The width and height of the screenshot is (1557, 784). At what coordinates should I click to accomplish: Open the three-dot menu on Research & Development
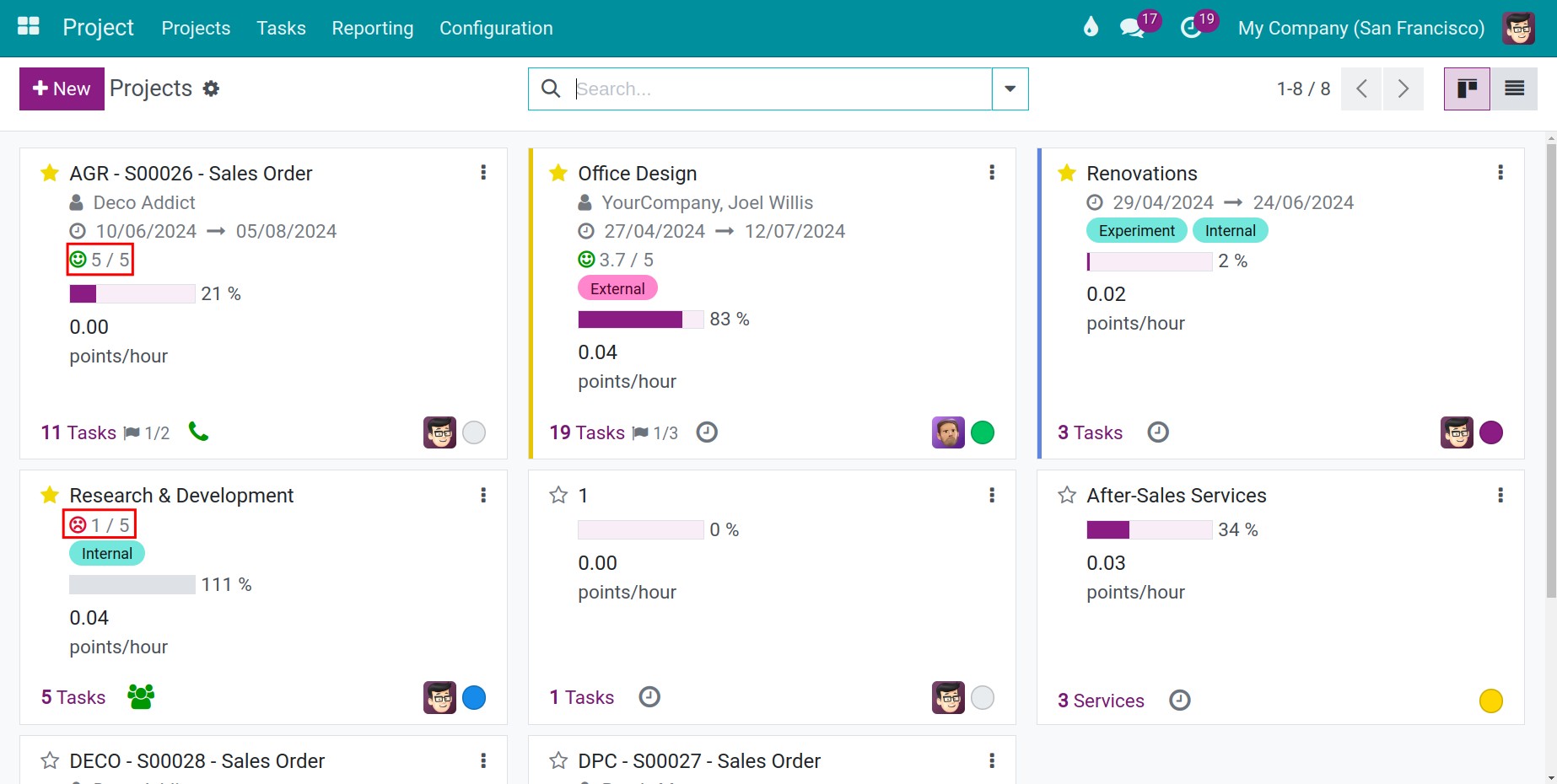(x=483, y=495)
